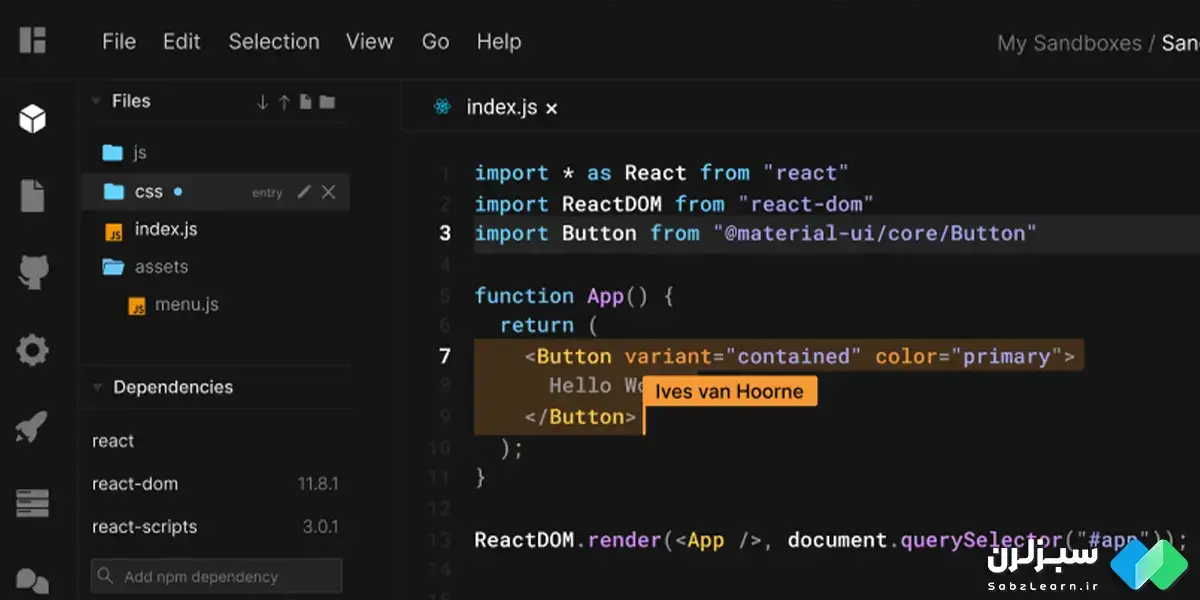Click the rocket deployment icon
This screenshot has height=600, width=1200.
33,427
